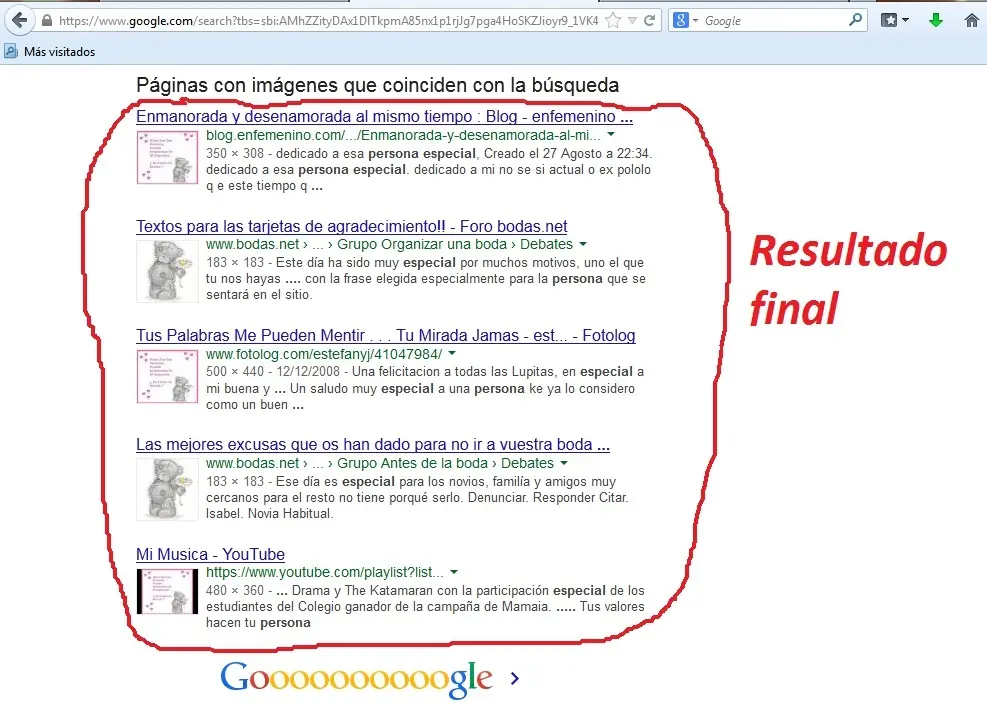Screen dimensions: 987x703
Task: Go back with the browser back arrow
Action: coord(20,20)
